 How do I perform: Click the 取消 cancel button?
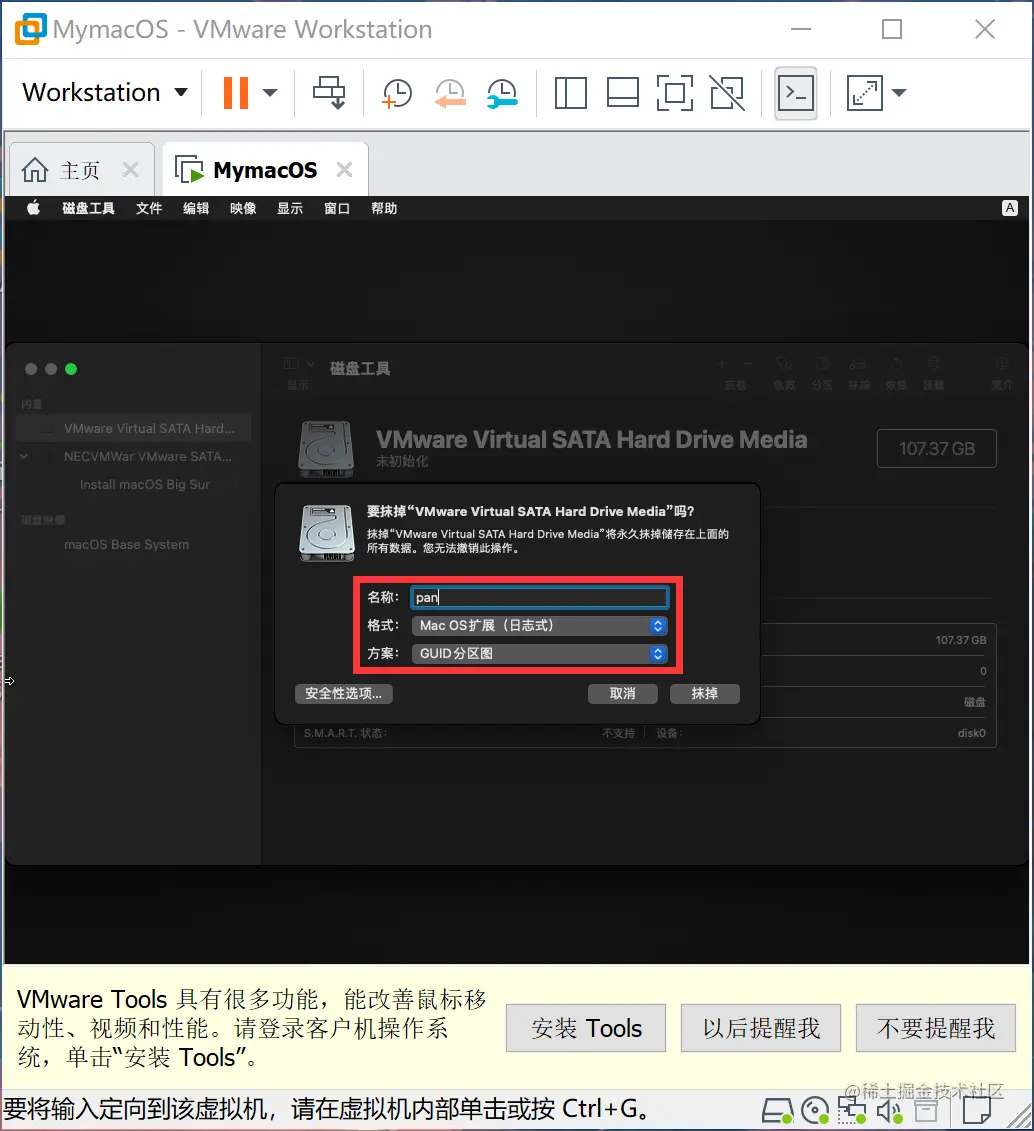click(x=623, y=694)
